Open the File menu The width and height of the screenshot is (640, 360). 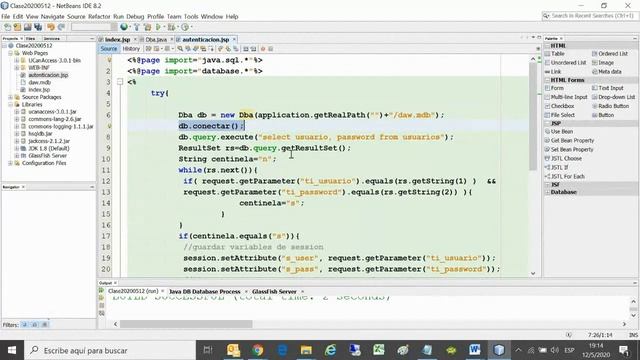coord(5,16)
